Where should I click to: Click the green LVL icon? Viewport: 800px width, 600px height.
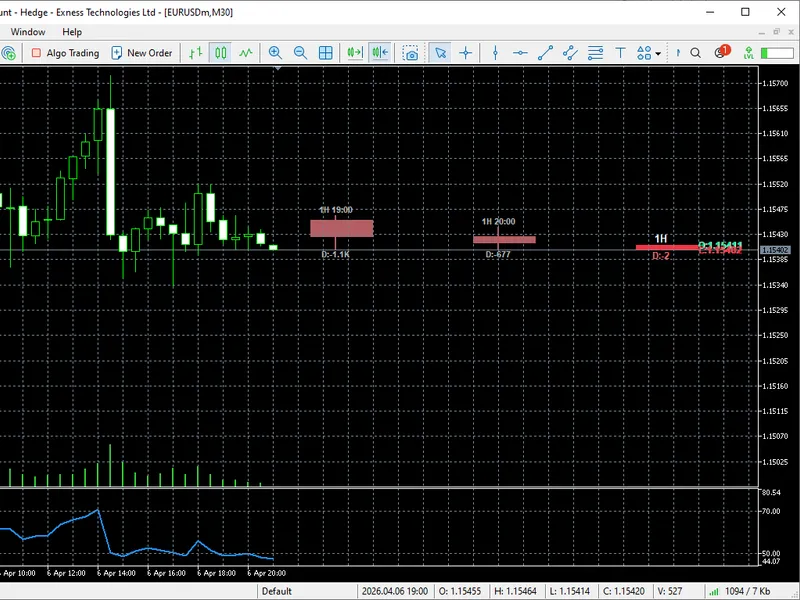(748, 53)
